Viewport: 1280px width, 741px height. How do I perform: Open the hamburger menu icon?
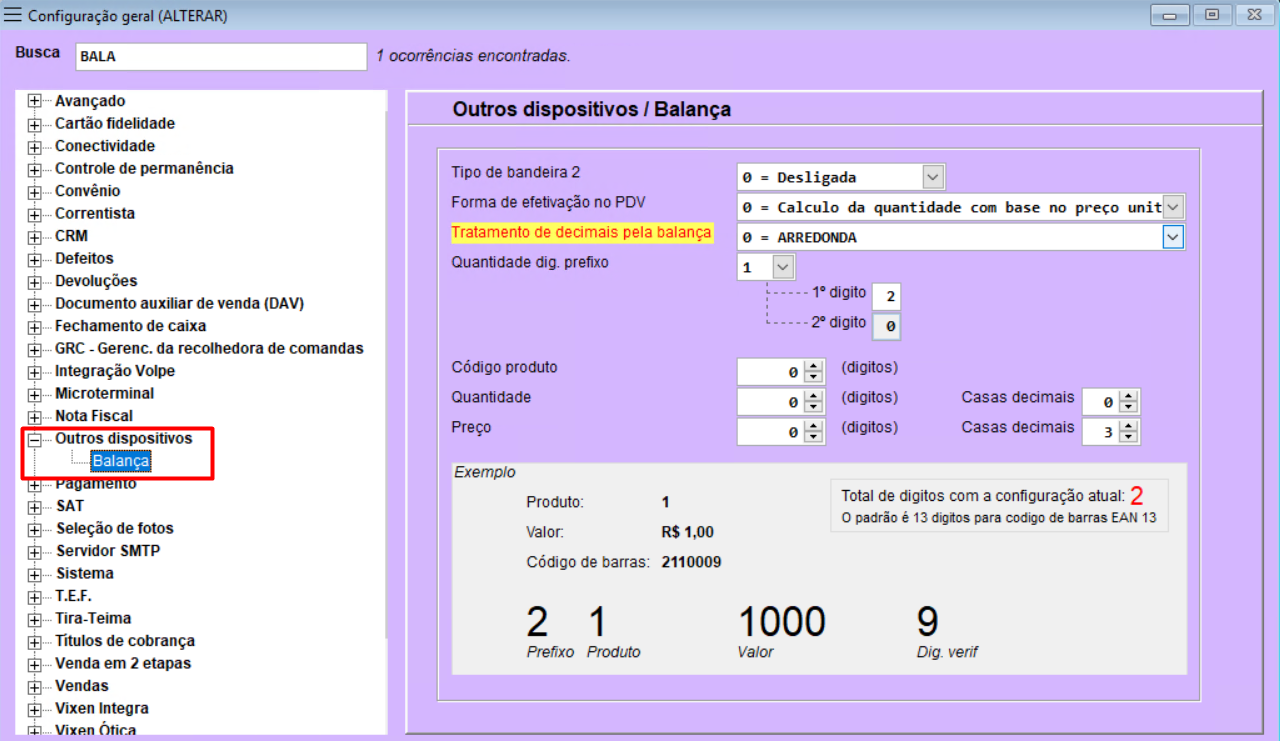pos(15,15)
